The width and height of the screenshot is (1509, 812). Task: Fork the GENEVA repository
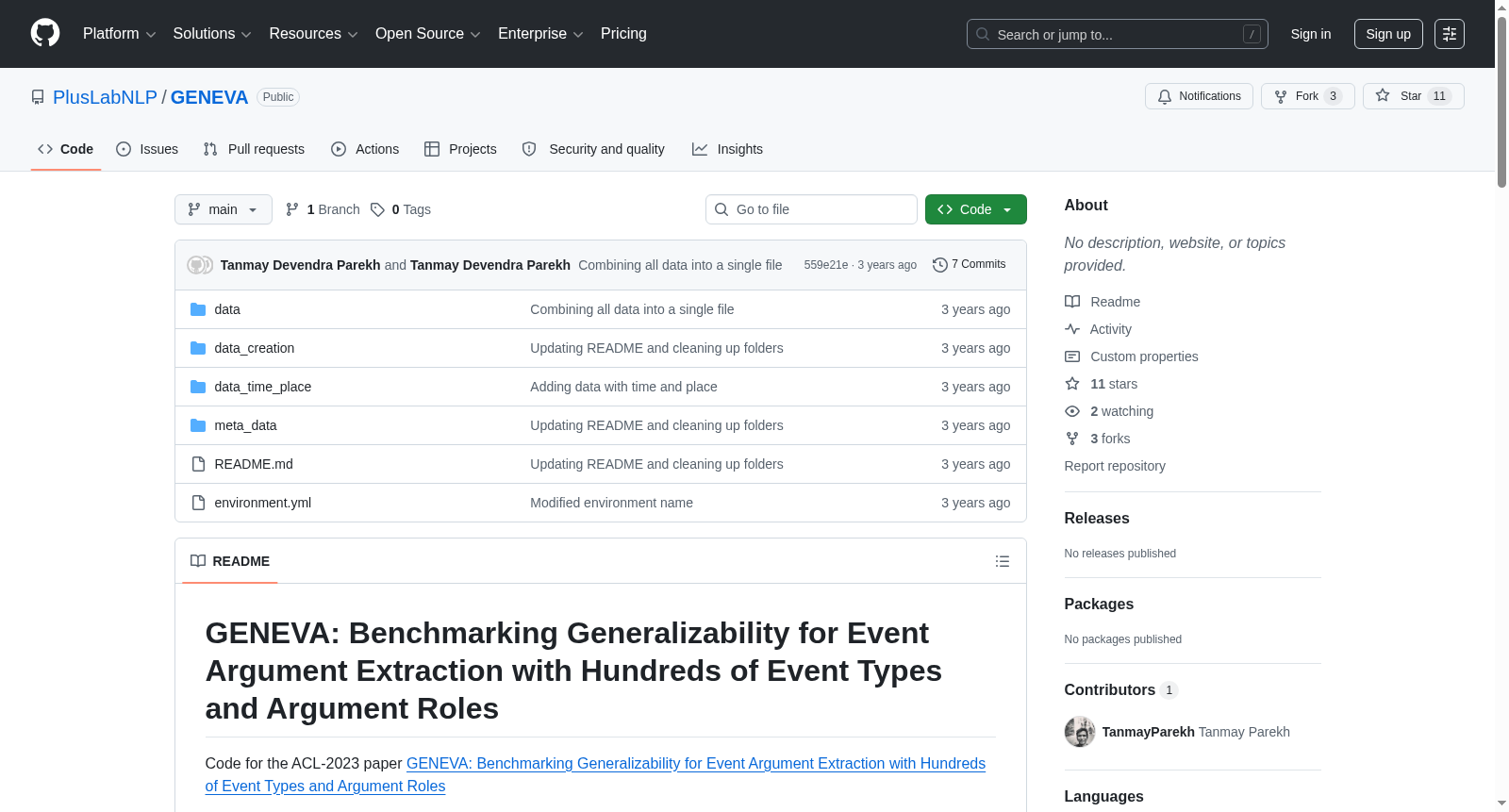pyautogui.click(x=1307, y=96)
